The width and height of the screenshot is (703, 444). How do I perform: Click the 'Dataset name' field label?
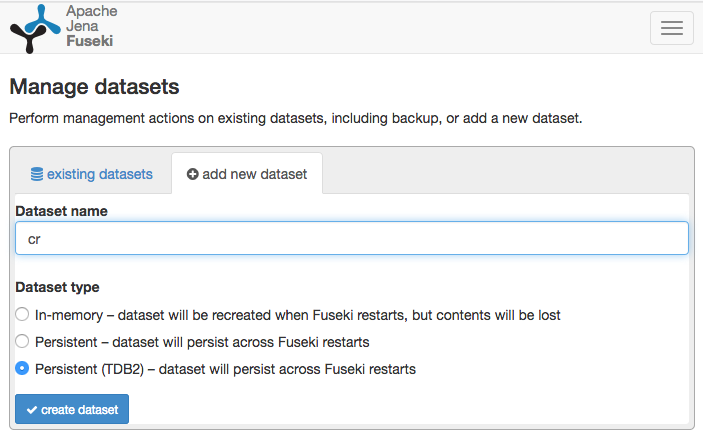point(61,211)
